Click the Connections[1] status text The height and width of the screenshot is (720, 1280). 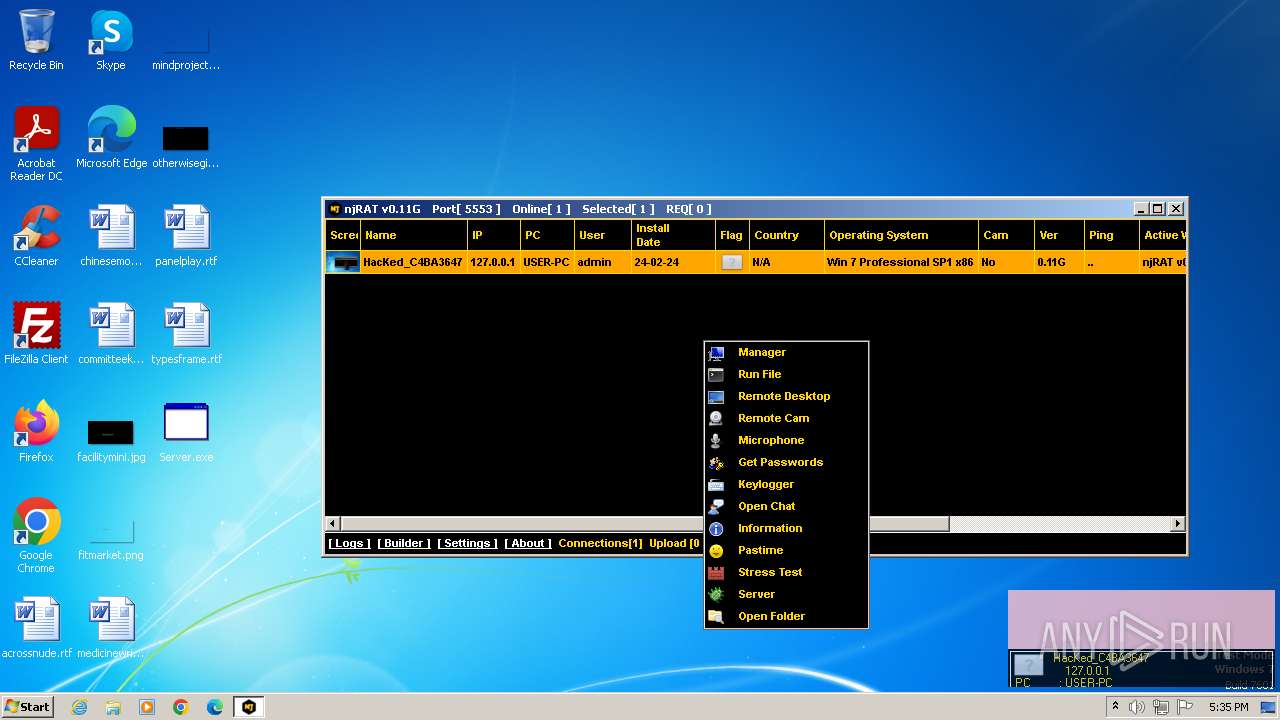click(x=600, y=543)
